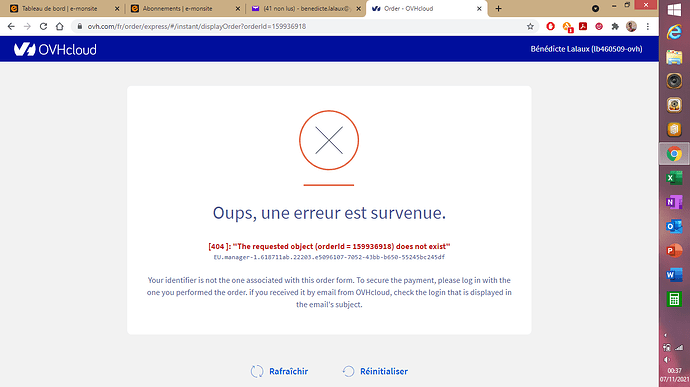This screenshot has height=387, width=690.
Task: Open a new browser tab with plus icon
Action: pyautogui.click(x=498, y=8)
